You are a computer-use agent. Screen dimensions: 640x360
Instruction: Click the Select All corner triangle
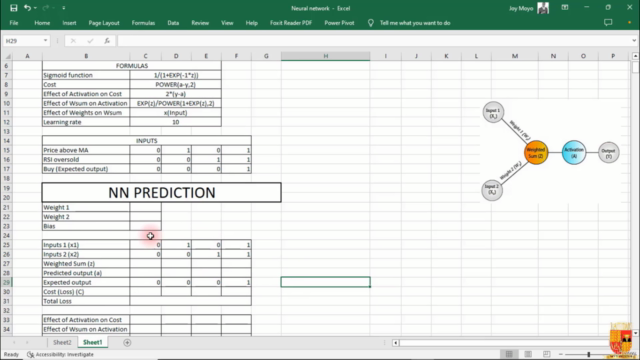coord(8,56)
